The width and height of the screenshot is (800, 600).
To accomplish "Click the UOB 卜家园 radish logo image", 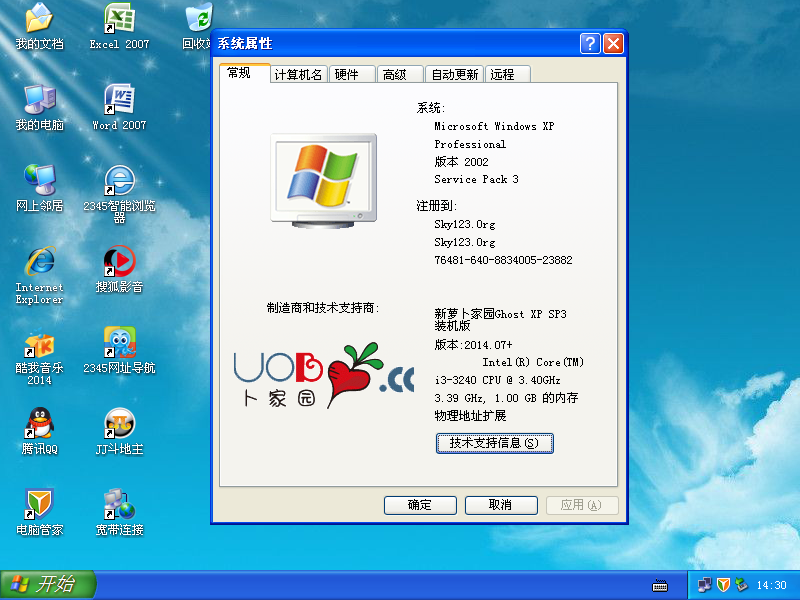I will [x=323, y=376].
